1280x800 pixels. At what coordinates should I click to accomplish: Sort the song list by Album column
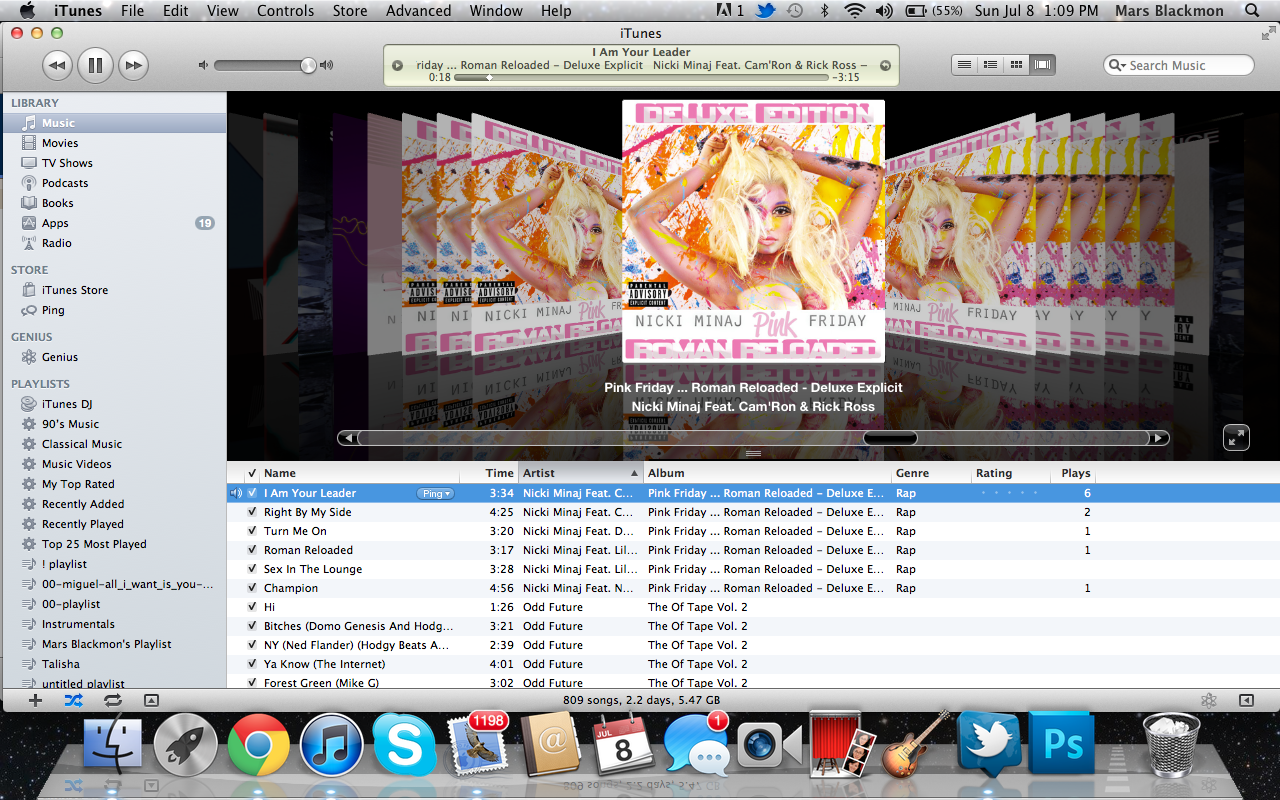coord(767,473)
